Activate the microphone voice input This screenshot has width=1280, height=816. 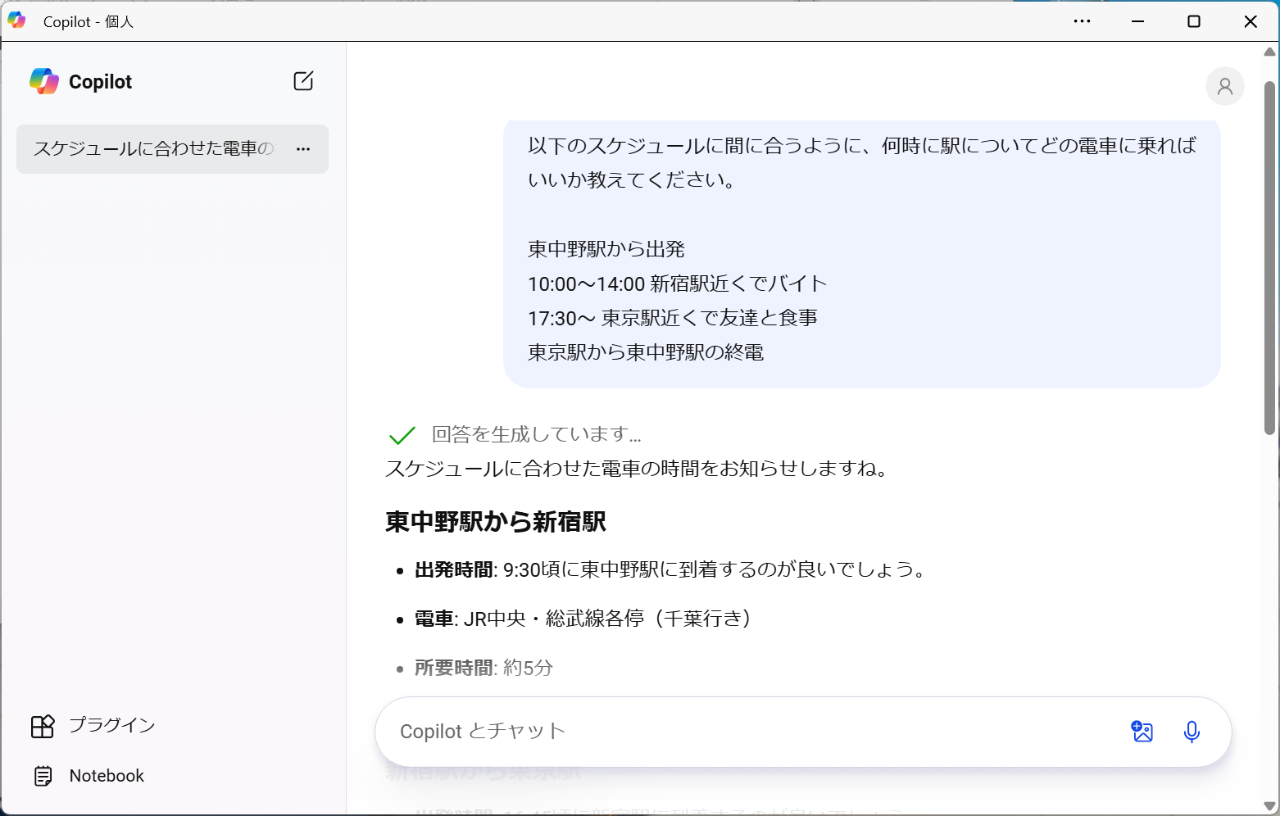click(1191, 731)
